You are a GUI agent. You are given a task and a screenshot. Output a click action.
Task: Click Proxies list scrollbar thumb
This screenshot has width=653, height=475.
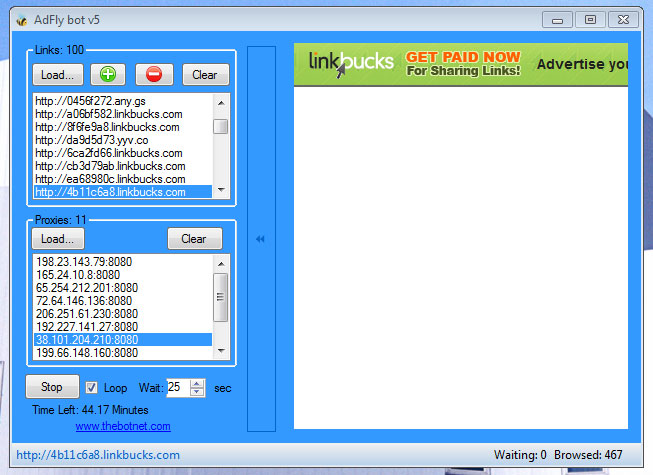(221, 297)
